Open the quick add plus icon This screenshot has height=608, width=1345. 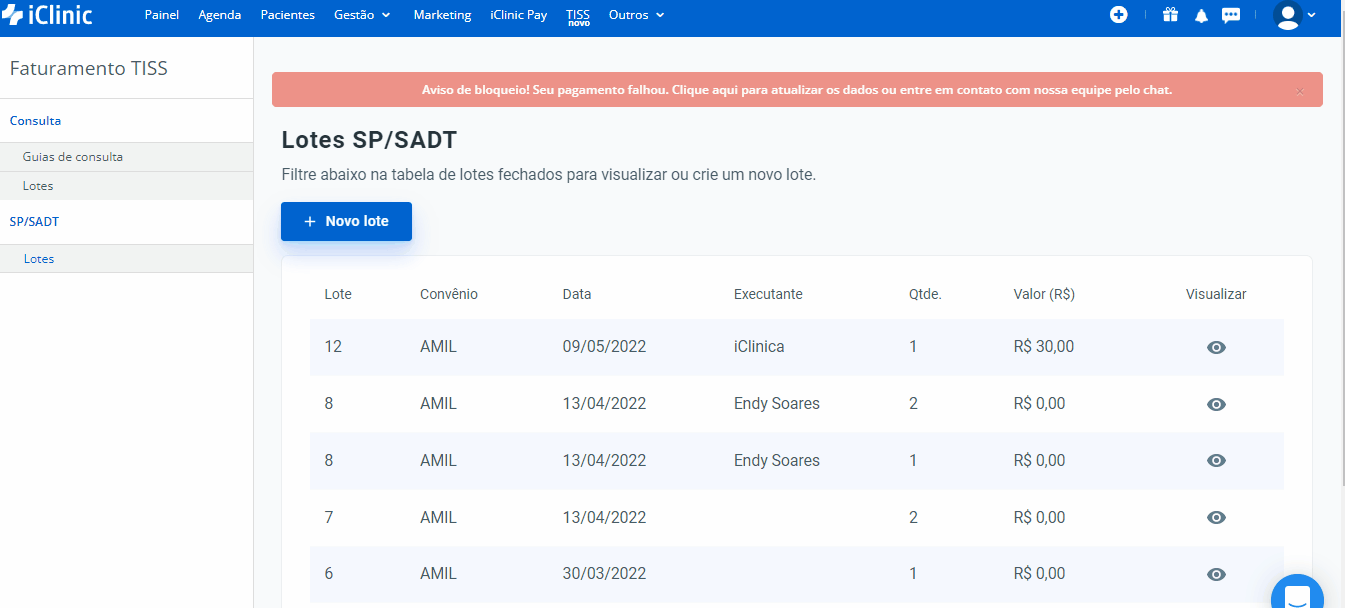1119,15
